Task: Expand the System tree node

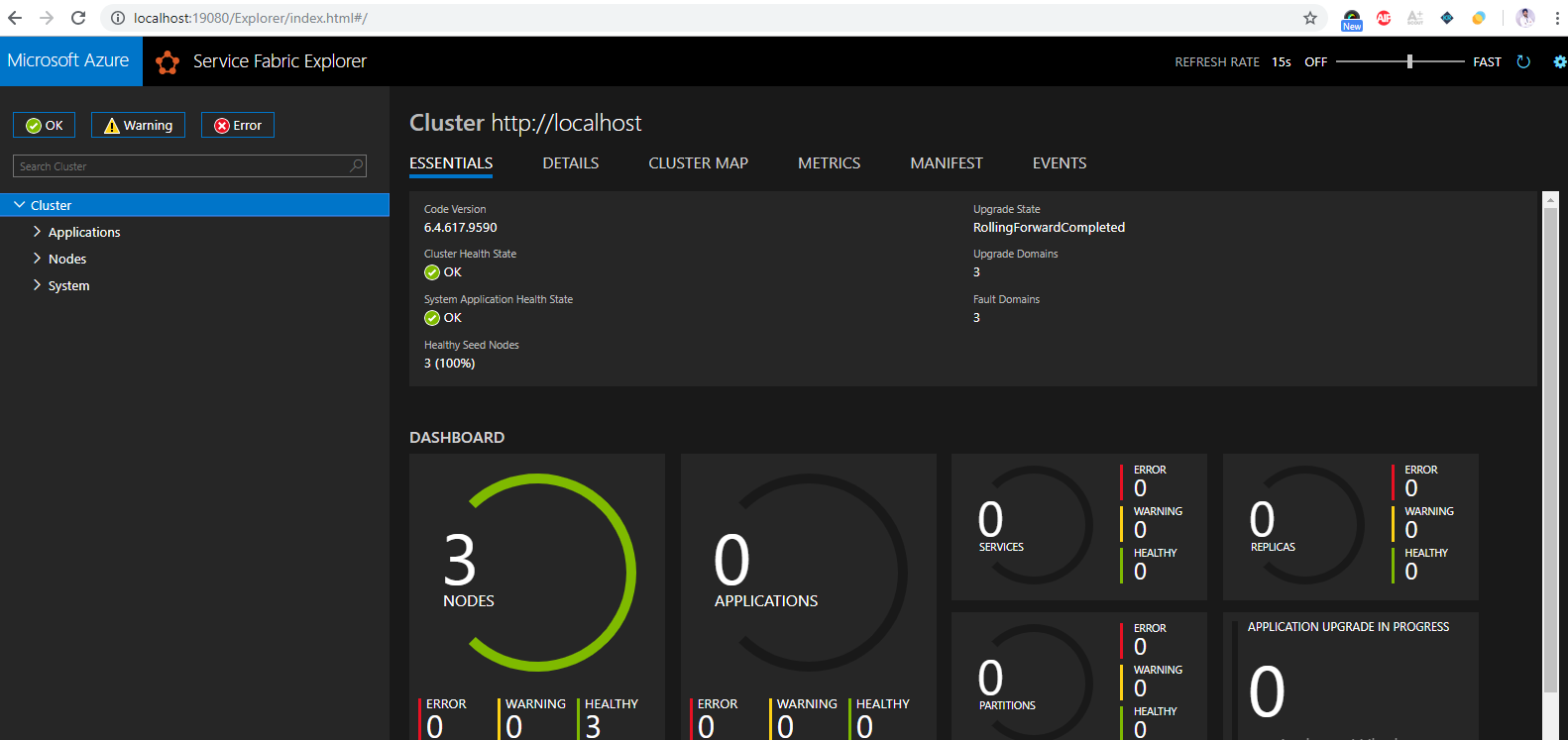Action: coord(37,285)
